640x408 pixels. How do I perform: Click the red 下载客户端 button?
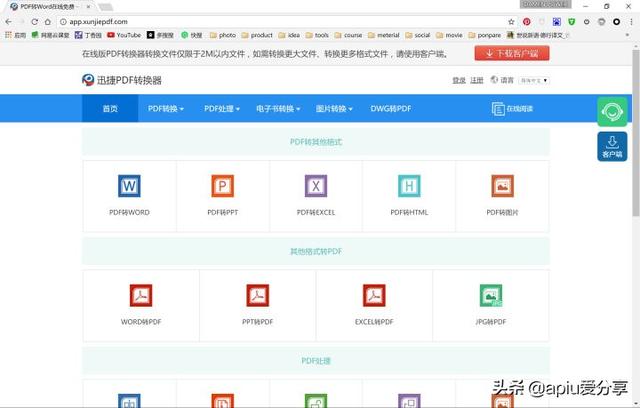click(x=512, y=53)
